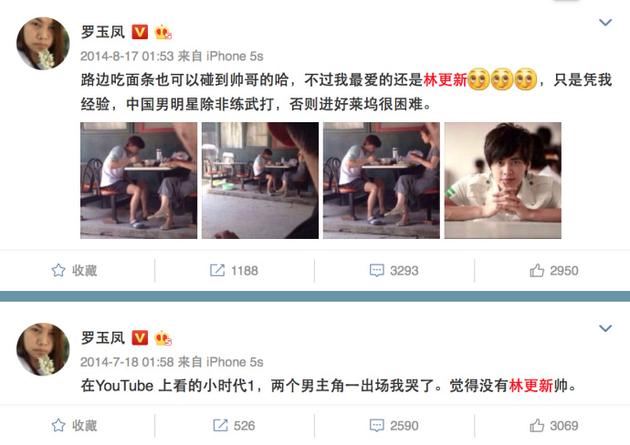Favorite the first post via star 收藏
The image size is (630, 445).
click(x=74, y=270)
